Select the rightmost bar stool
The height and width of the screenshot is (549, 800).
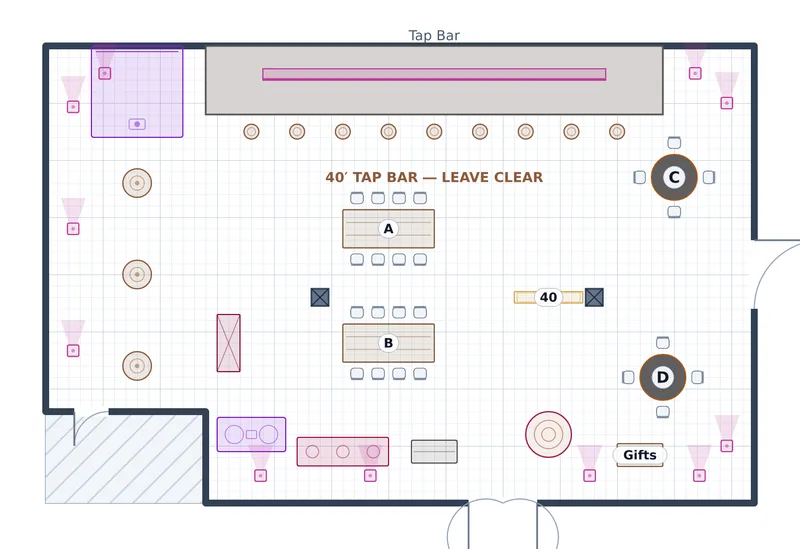click(x=617, y=132)
